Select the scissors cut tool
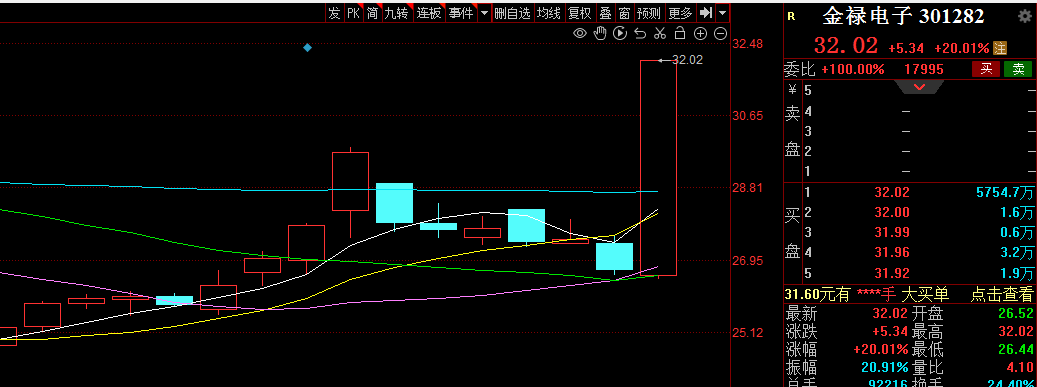Viewport: 1037px width, 387px height. coord(659,33)
